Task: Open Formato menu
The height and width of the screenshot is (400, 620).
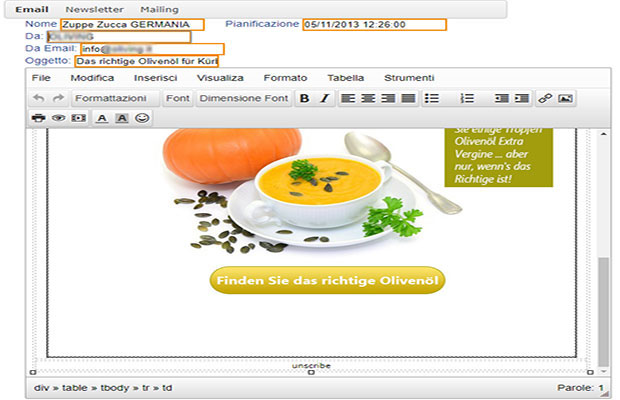Action: point(285,78)
